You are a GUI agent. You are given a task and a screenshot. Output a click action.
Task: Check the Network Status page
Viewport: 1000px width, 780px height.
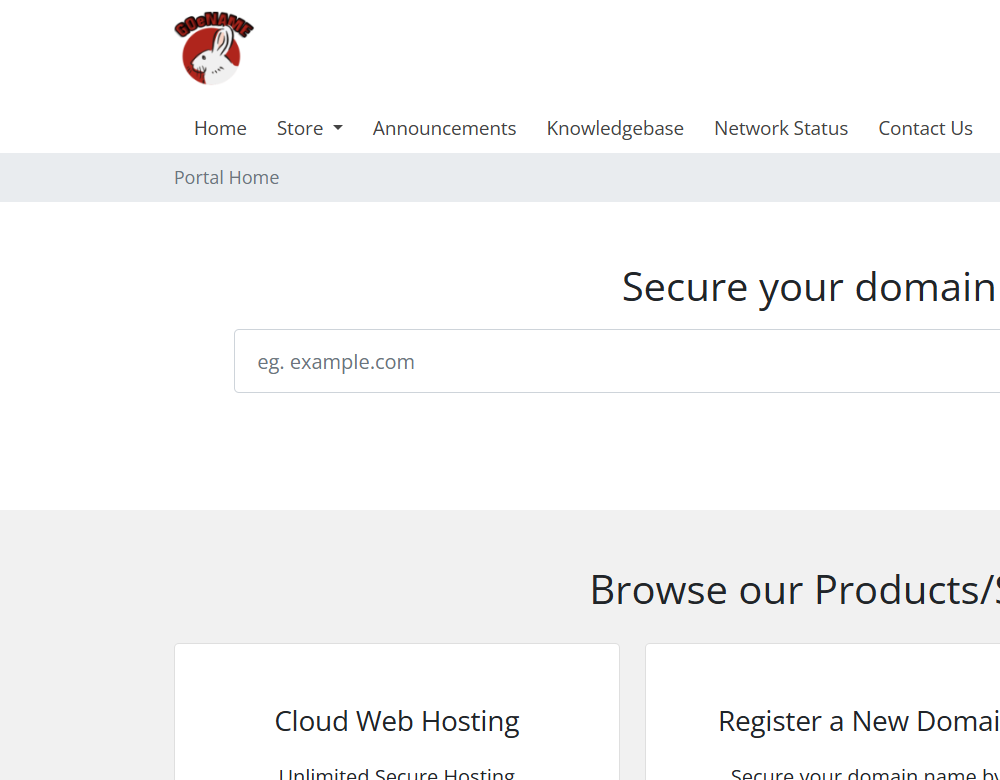781,128
